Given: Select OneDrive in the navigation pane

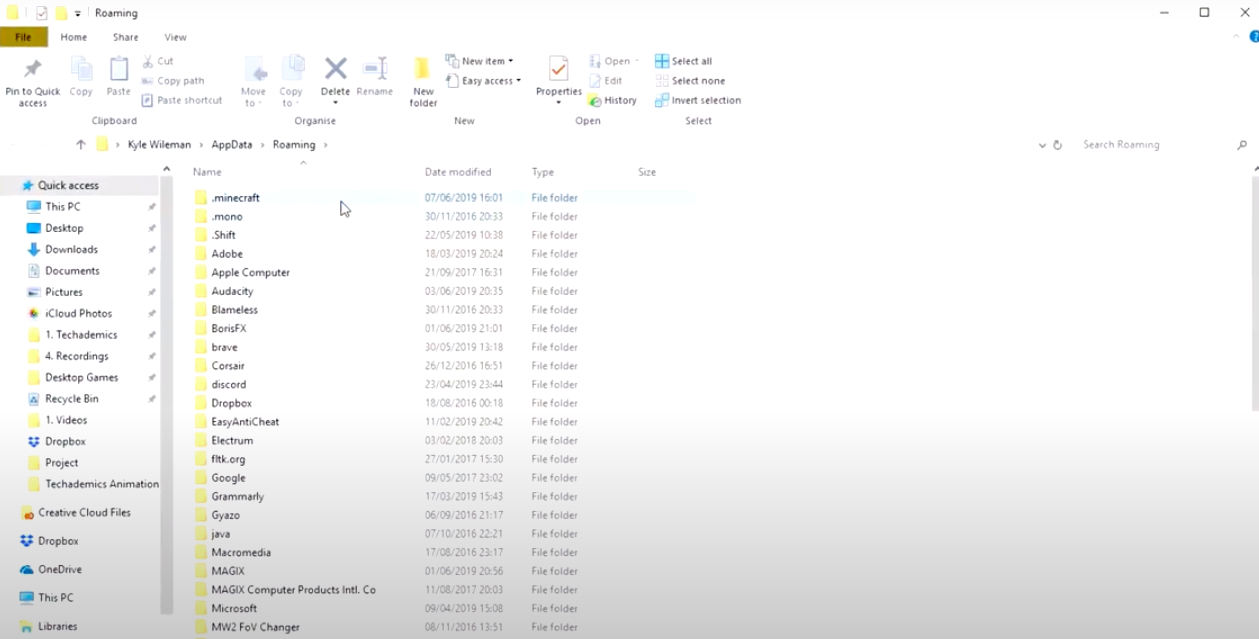Looking at the screenshot, I should pos(60,569).
